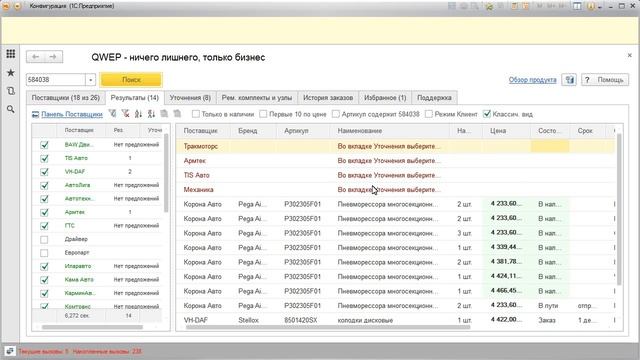Click the yellow info icon in title bar
The height and width of the screenshot is (360, 640).
(590, 6)
